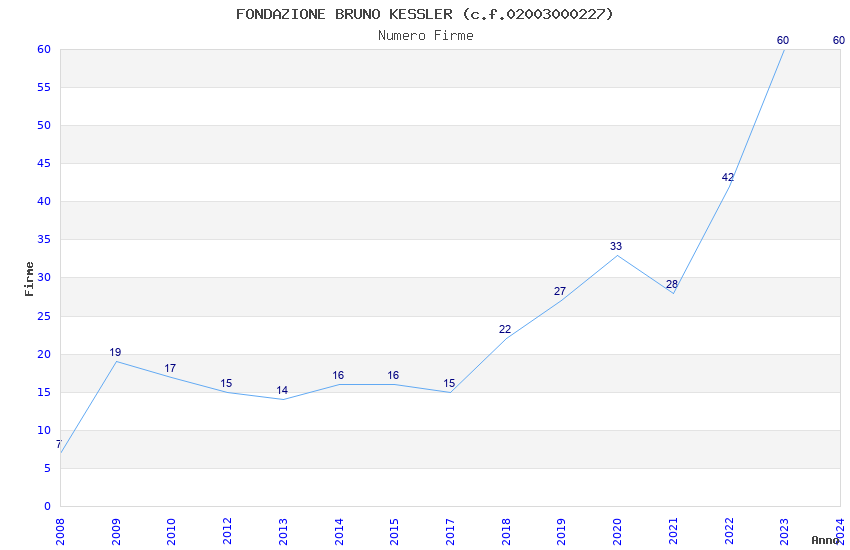Image resolution: width=850 pixels, height=550 pixels.
Task: Click the y-axis tick value 40
Action: tap(44, 202)
